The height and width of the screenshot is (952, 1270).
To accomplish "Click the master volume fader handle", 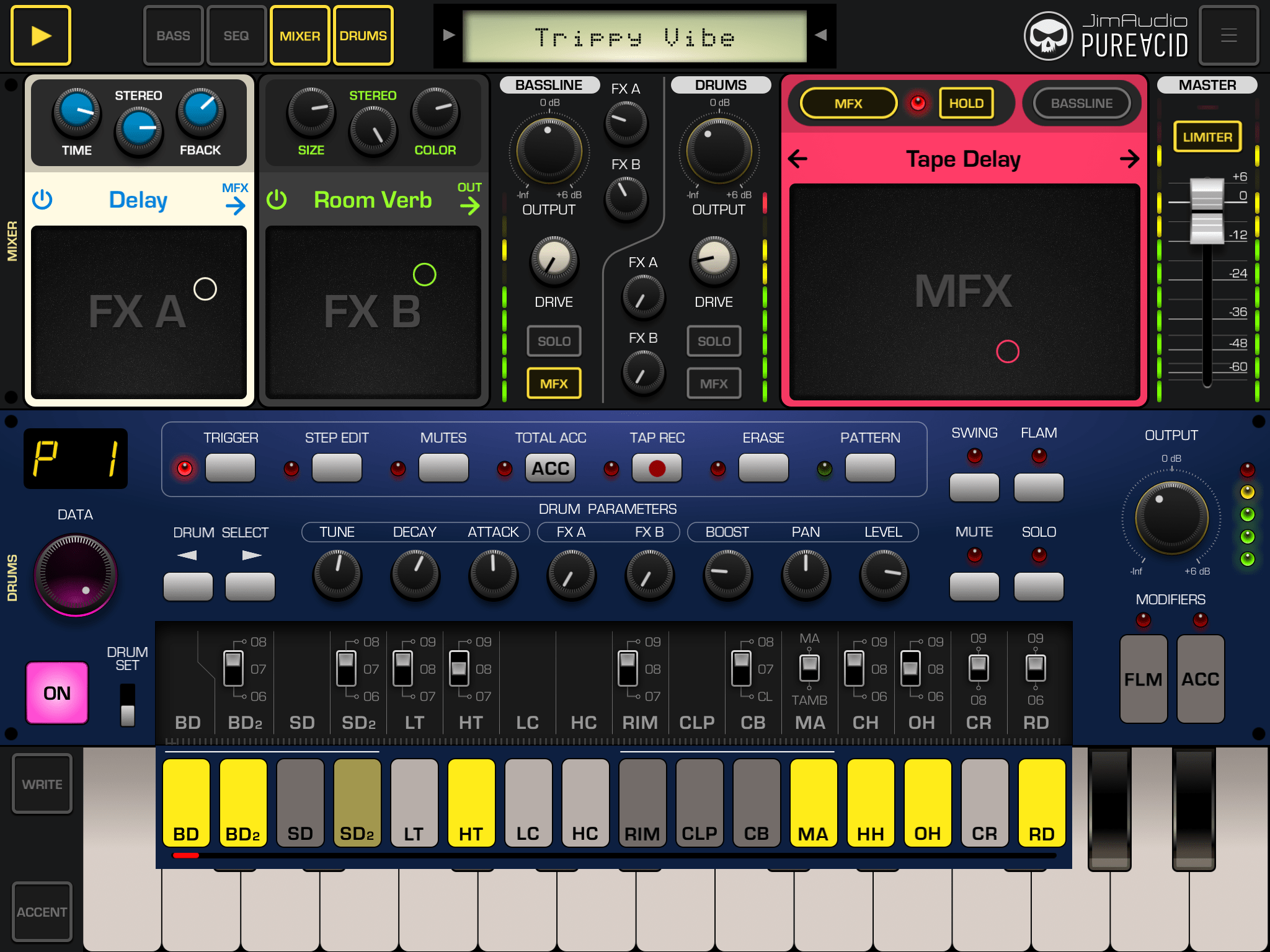I will coord(1206,211).
